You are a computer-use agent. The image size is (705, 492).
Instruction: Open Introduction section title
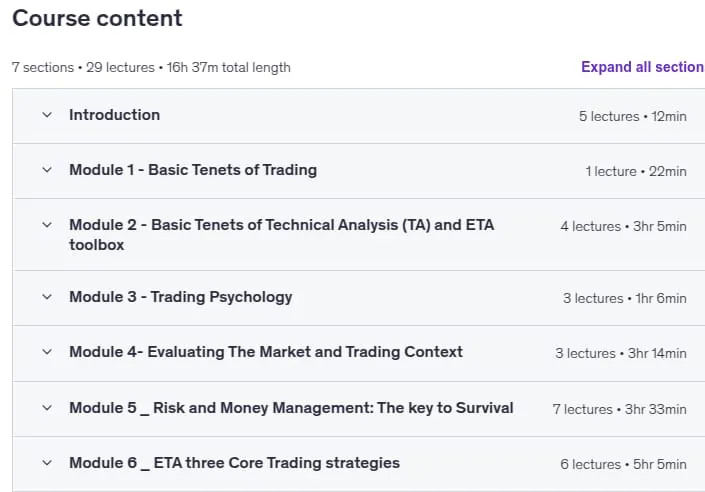pyautogui.click(x=115, y=115)
